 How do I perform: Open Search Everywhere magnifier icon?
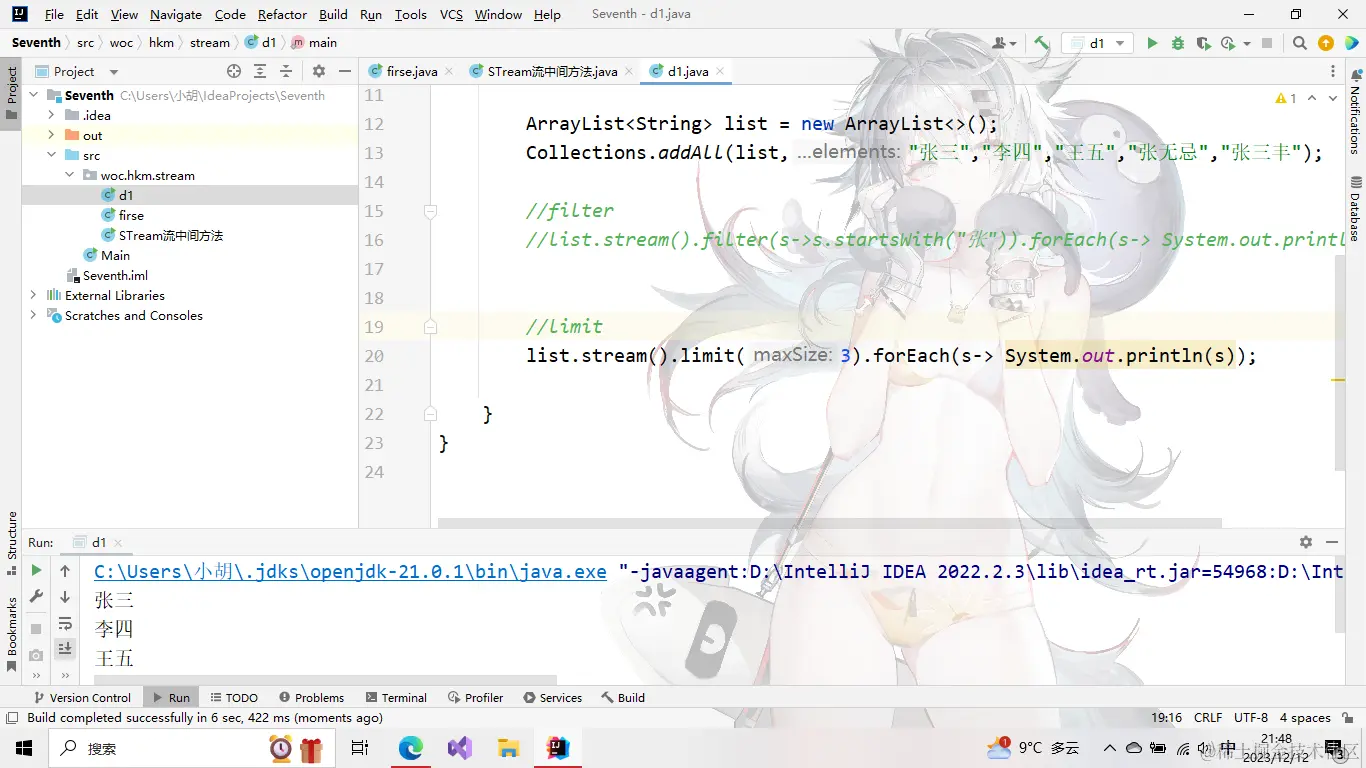tap(1299, 43)
